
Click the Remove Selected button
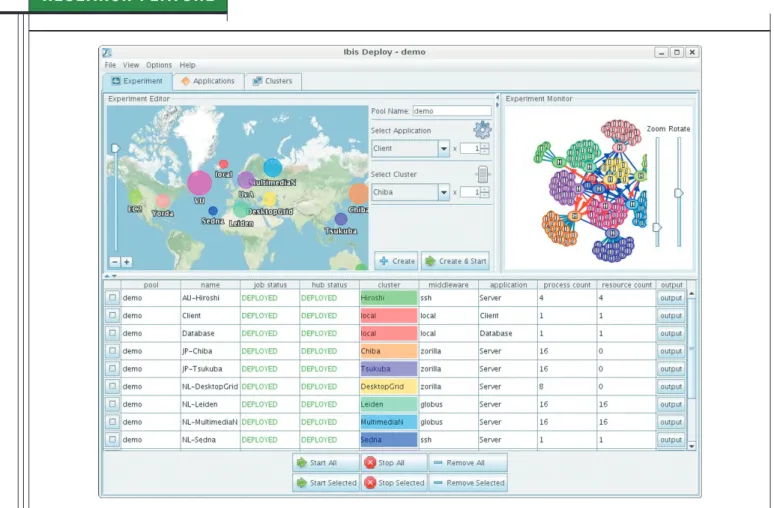[468, 483]
